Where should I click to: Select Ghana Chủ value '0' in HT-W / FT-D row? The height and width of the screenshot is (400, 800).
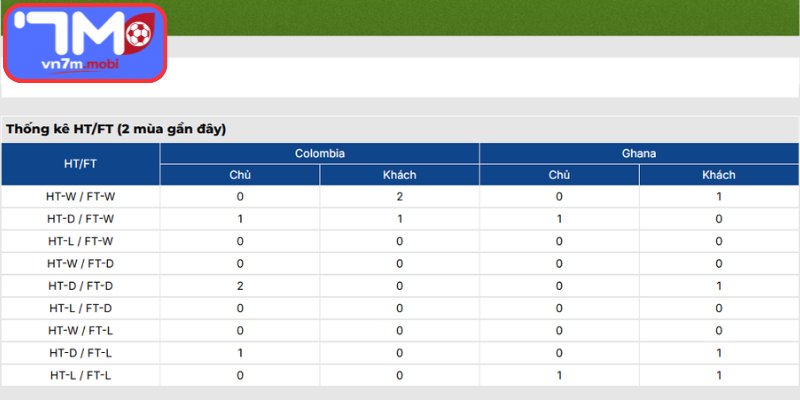[559, 264]
